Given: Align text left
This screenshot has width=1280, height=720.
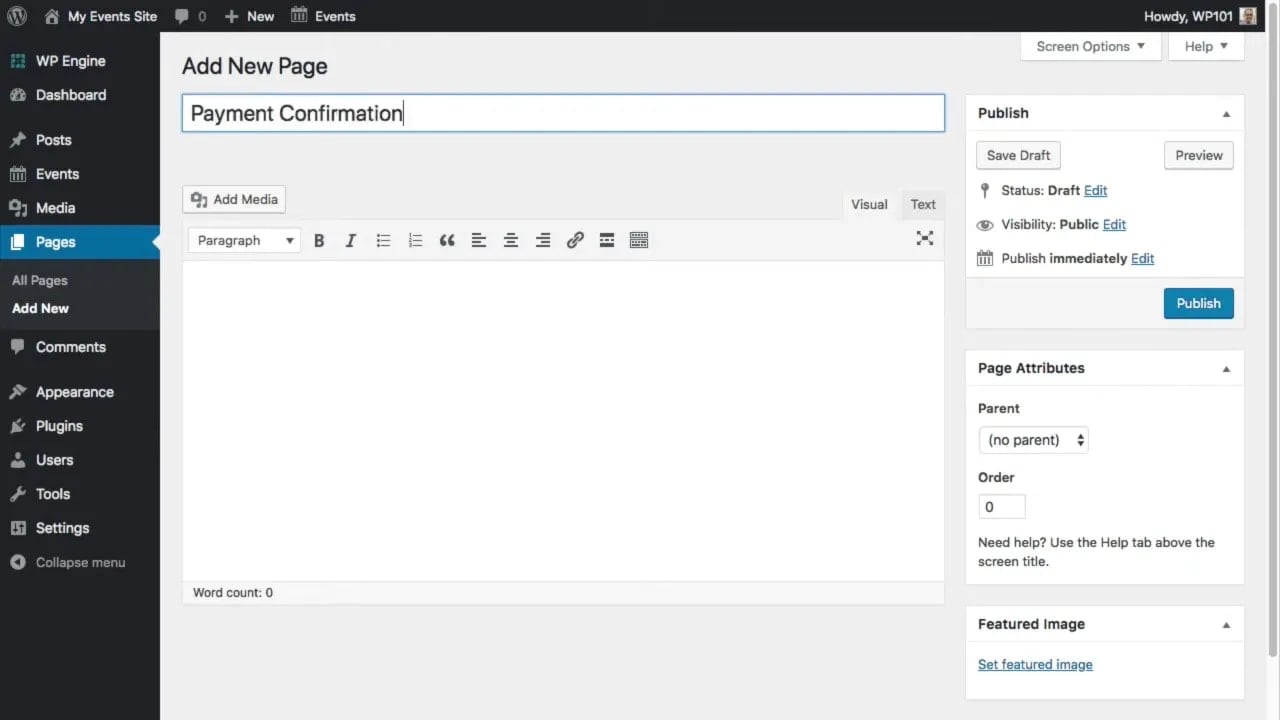Looking at the screenshot, I should coord(479,240).
